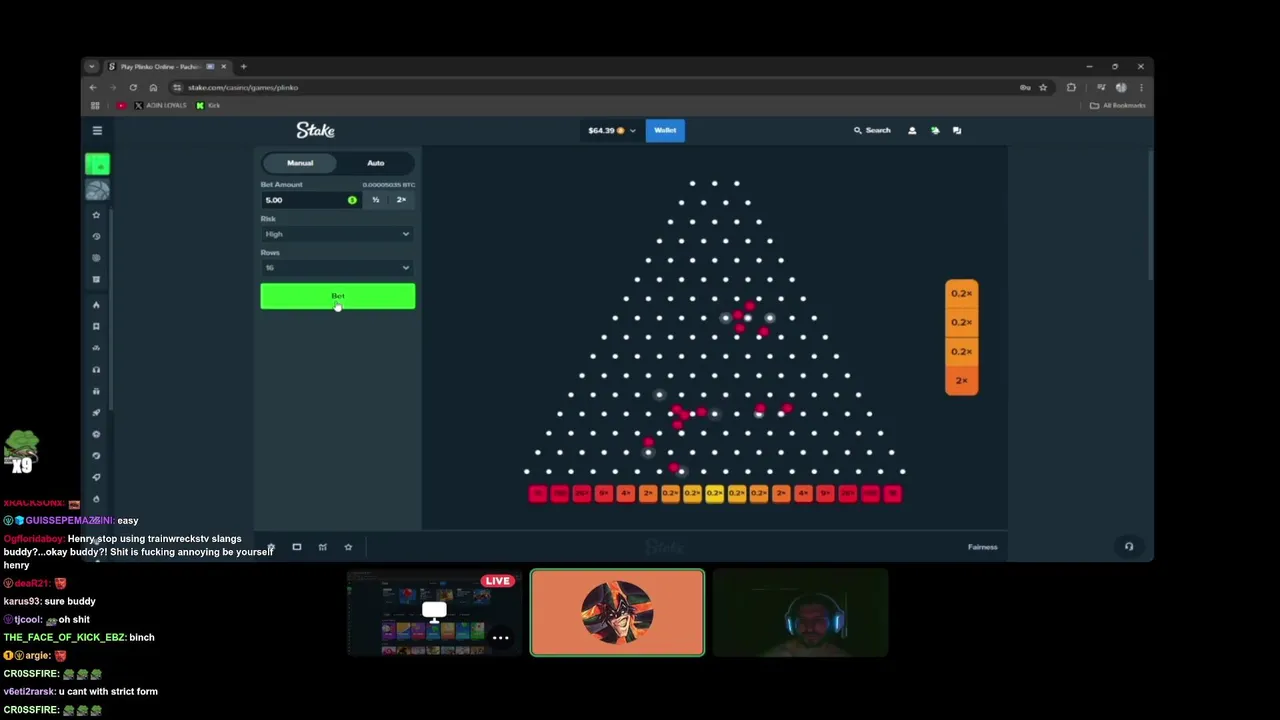Open the notifications bell icon
Viewport: 1280px width, 720px height.
click(935, 130)
